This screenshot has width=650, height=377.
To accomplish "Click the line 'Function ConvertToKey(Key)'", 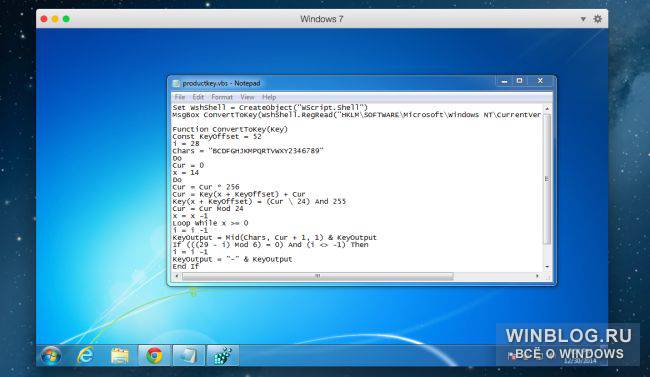I will (x=230, y=129).
